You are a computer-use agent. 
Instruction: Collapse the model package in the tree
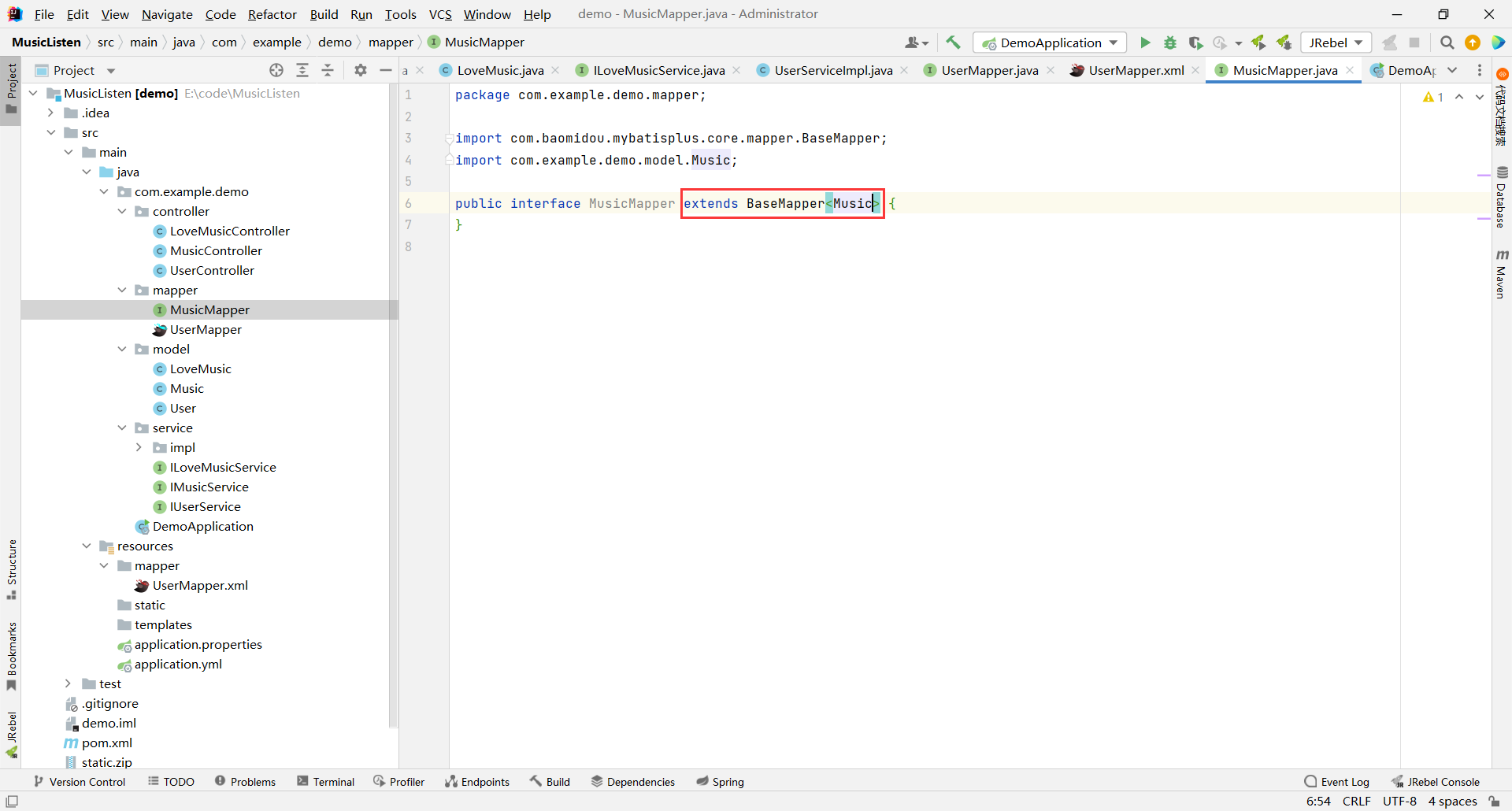122,349
